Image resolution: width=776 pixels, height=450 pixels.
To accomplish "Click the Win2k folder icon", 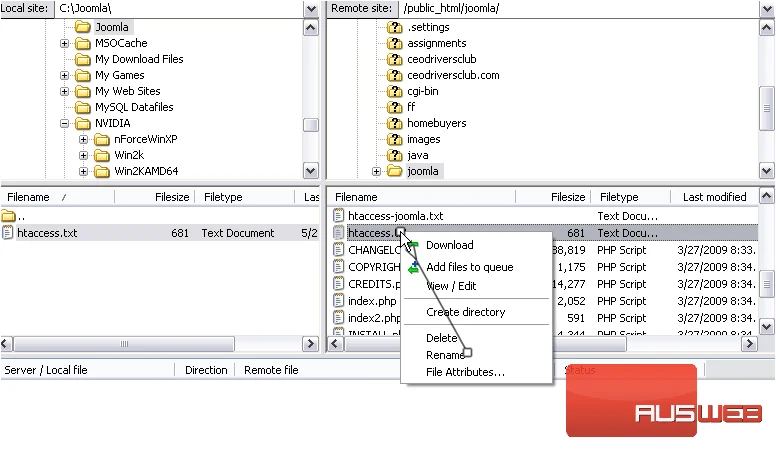I will (x=101, y=155).
